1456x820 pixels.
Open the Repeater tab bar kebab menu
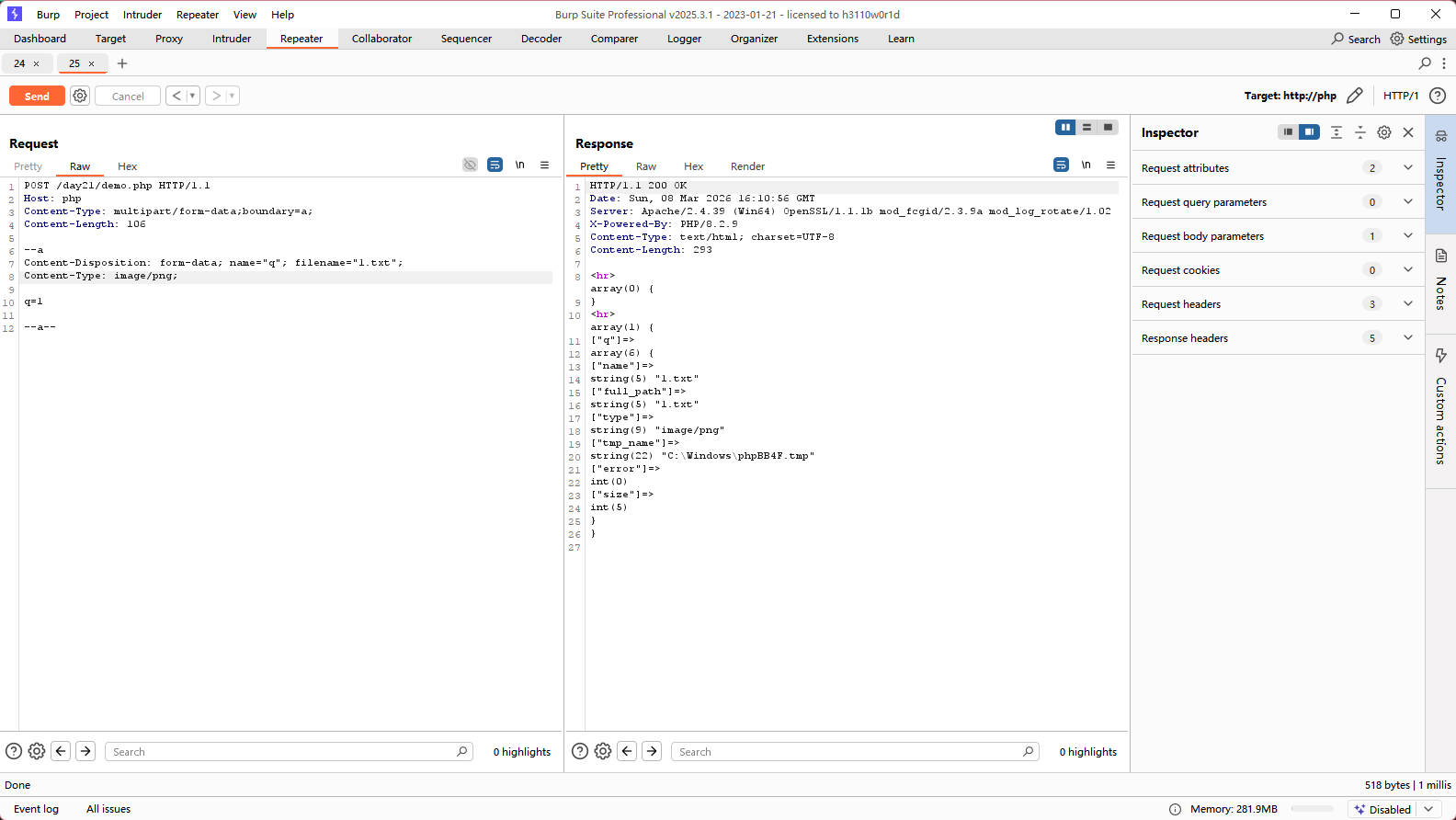1444,63
